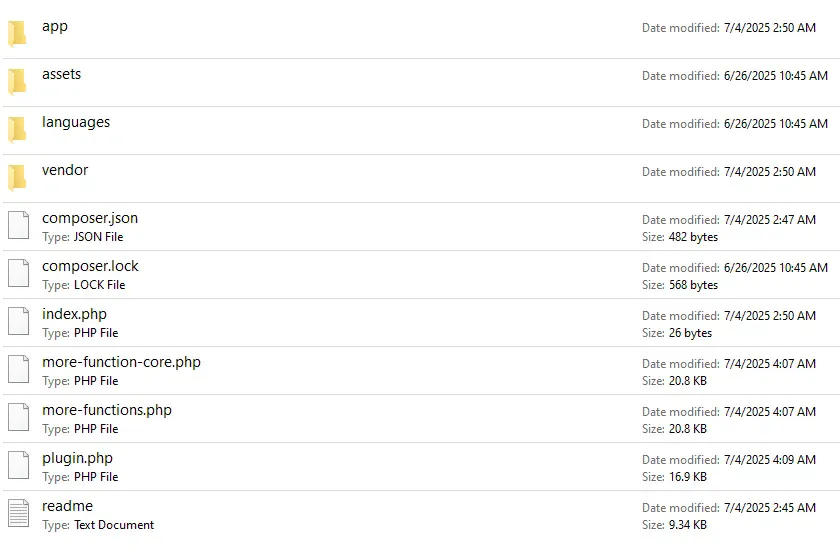Click the languages folder icon
Screen dimensions: 840x558
click(17, 130)
